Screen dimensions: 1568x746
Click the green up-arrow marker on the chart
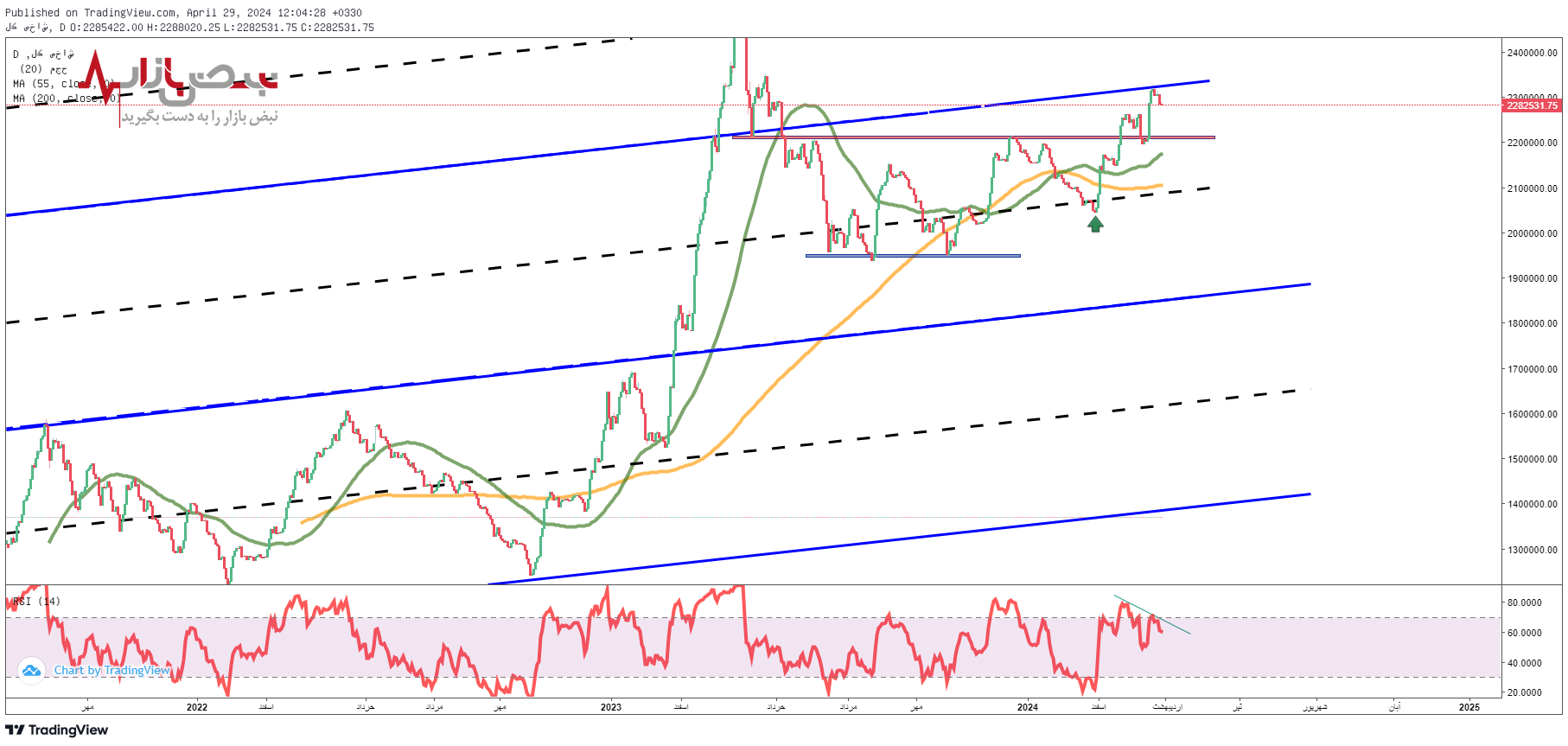pos(1095,224)
